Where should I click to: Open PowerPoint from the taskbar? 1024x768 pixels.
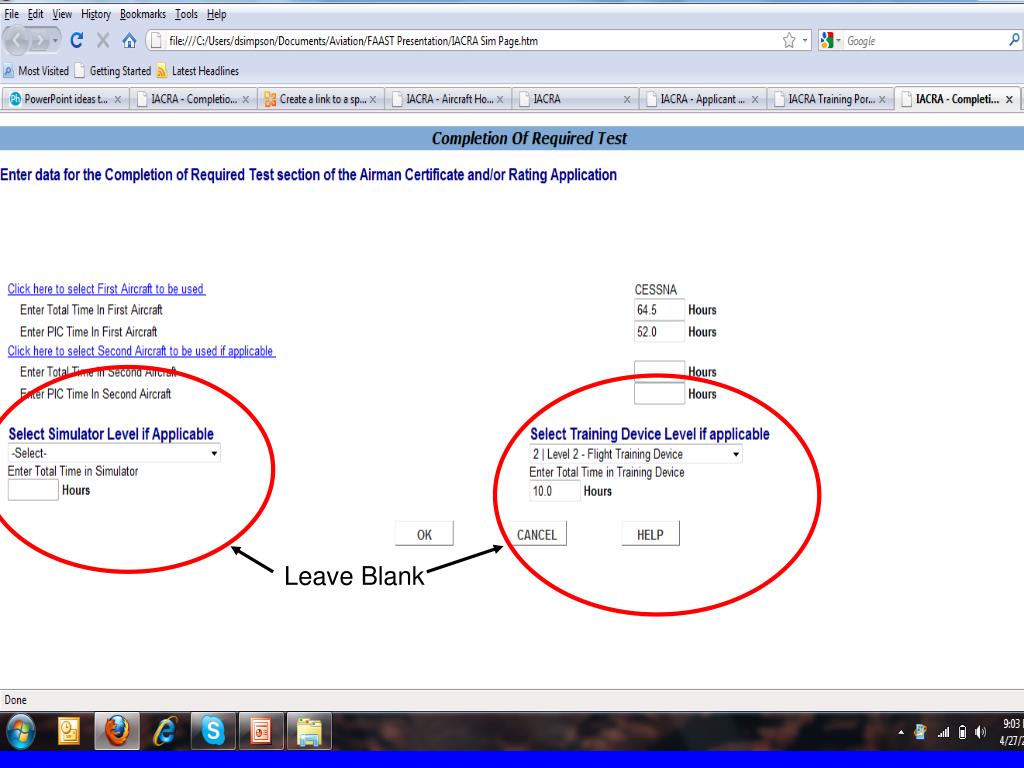coord(261,731)
